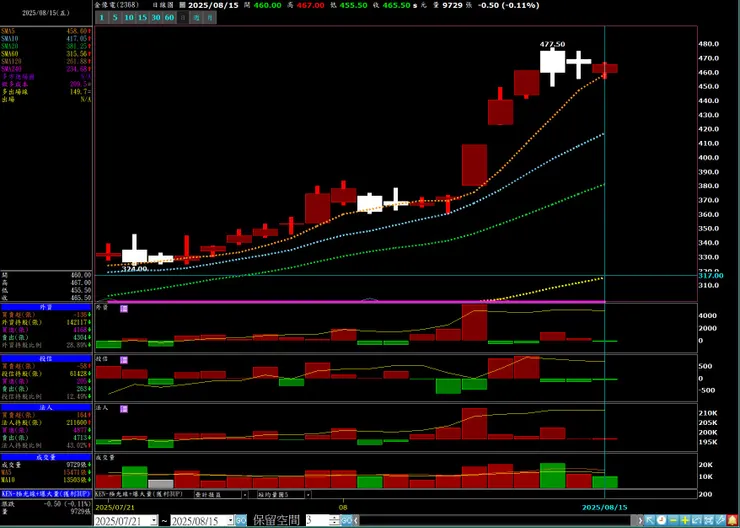The width and height of the screenshot is (740, 528).
Task: Click the SMA60 indicator row
Action: 46,54
